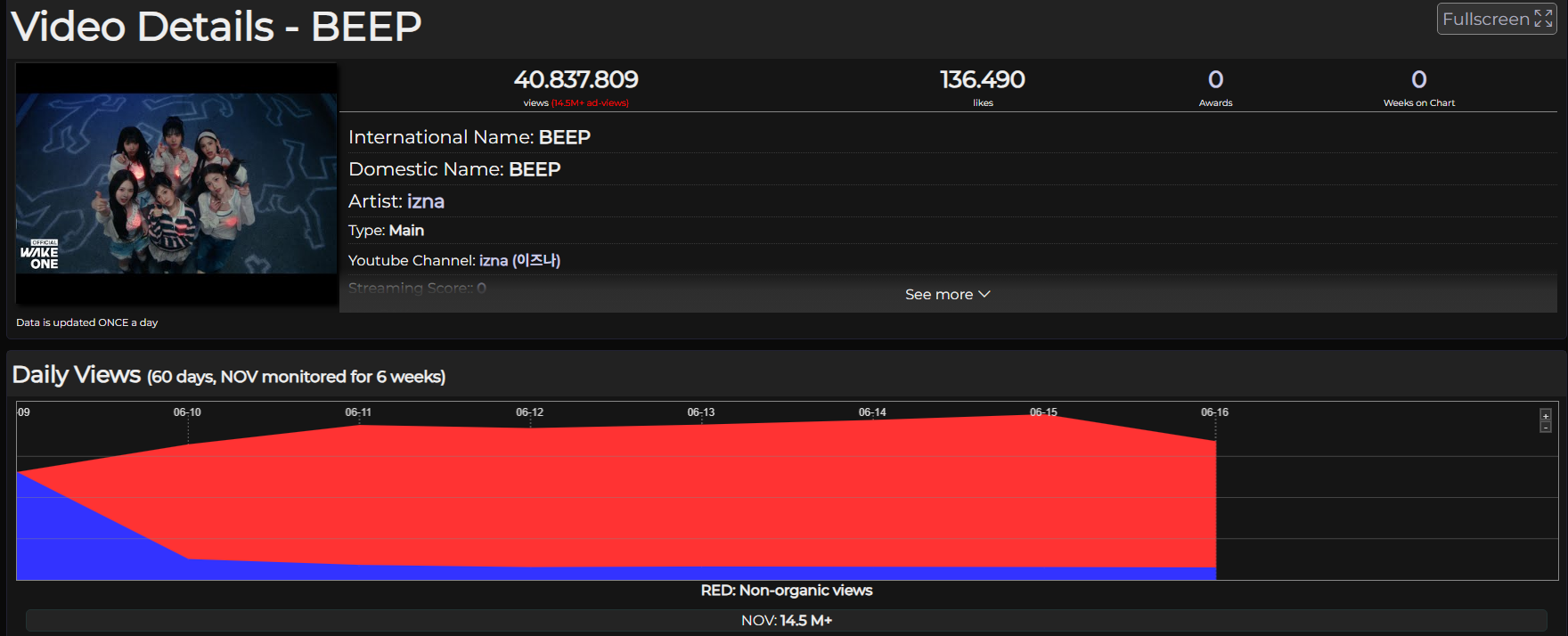Click the 06-10 date marker on chart
This screenshot has width=1568, height=636.
pos(187,412)
